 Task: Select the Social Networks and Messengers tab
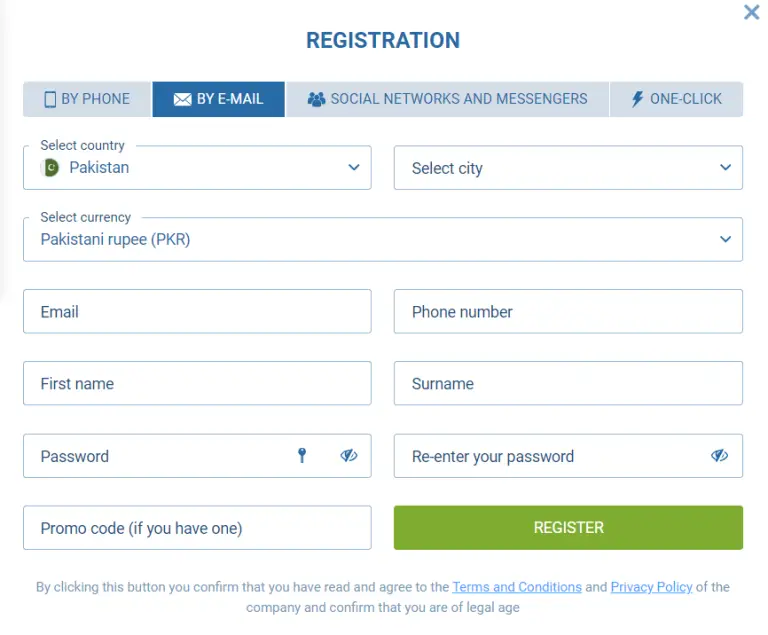pos(447,99)
